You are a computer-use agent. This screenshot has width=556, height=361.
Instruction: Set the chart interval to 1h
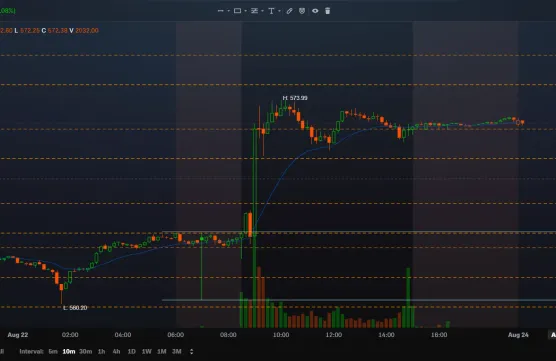[101, 351]
